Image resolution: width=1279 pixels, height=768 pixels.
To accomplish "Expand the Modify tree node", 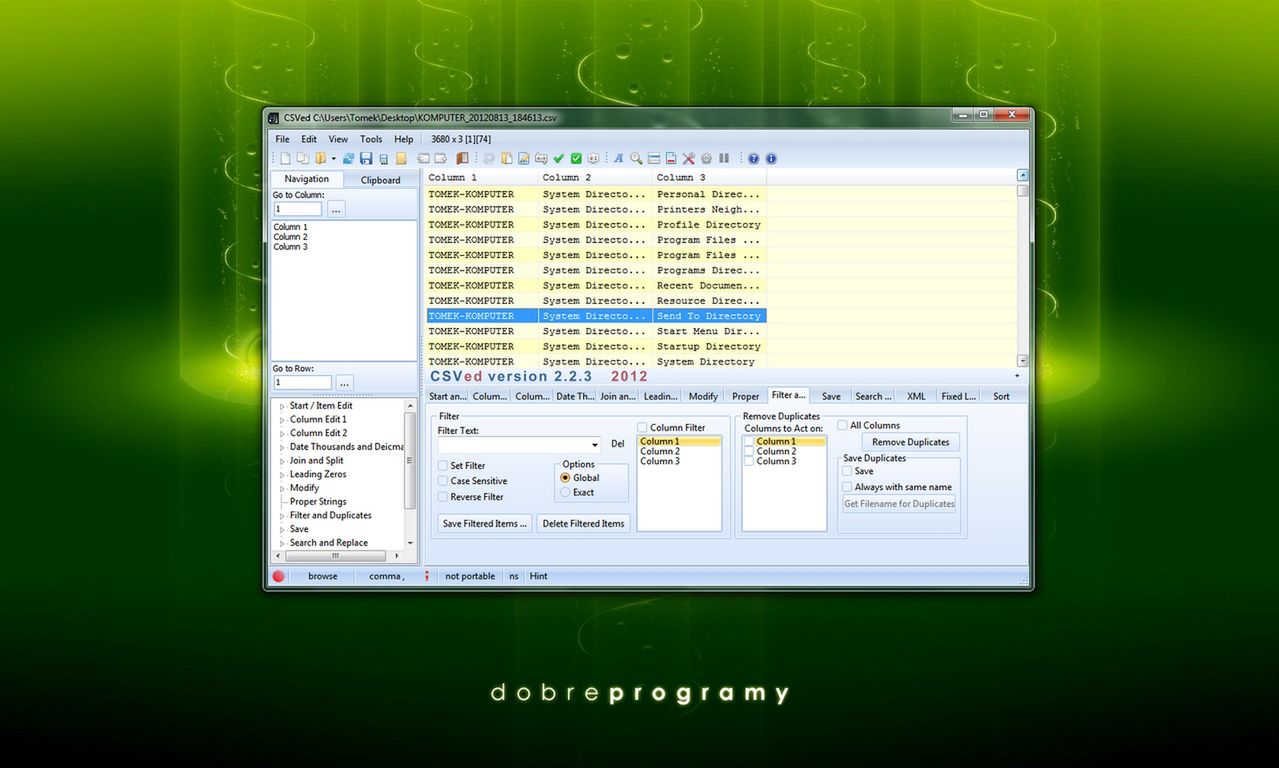I will (282, 488).
